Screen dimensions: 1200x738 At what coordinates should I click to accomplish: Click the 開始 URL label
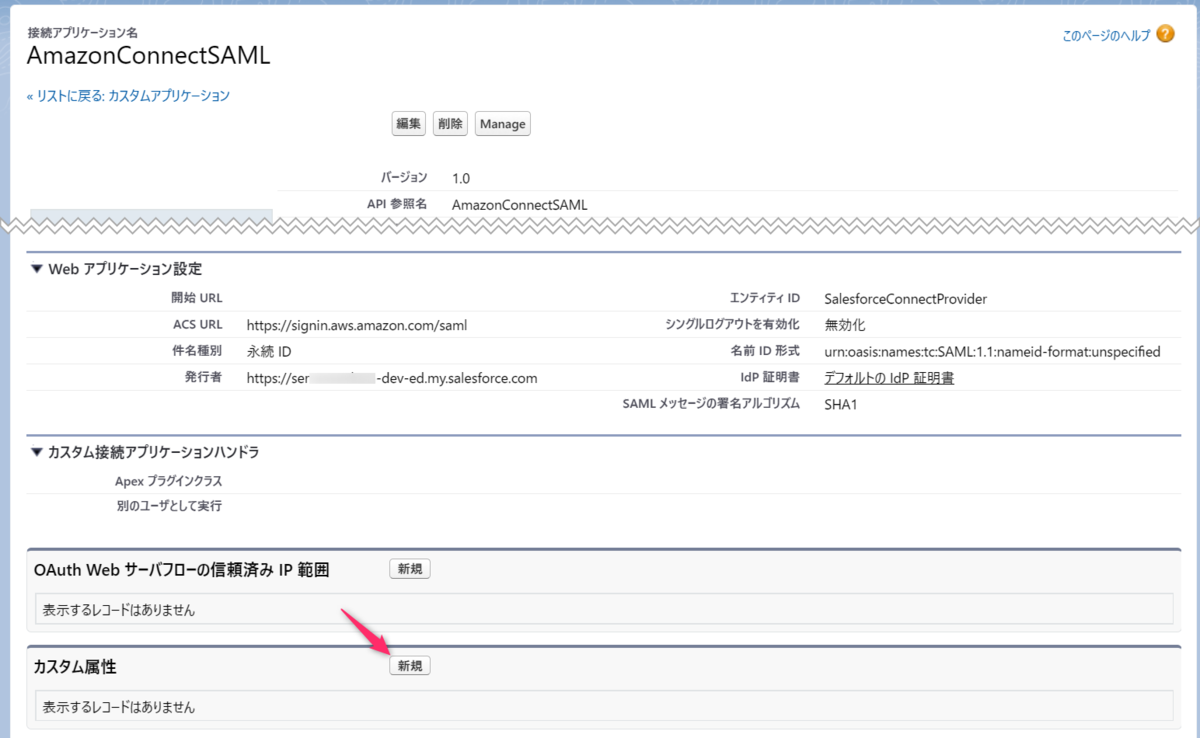coord(197,298)
